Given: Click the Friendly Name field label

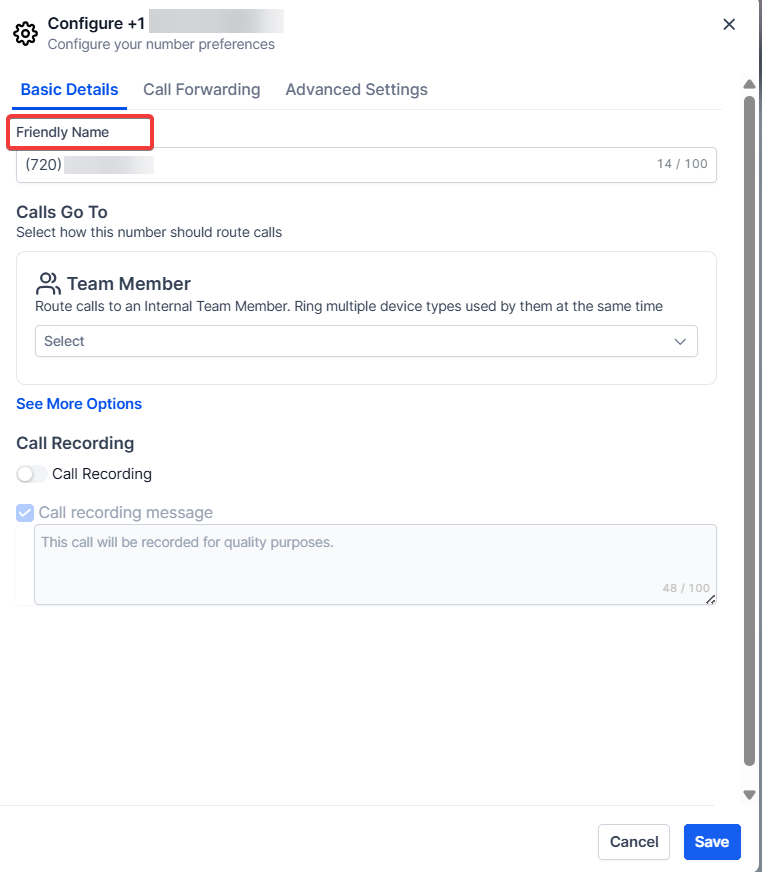Looking at the screenshot, I should [63, 132].
